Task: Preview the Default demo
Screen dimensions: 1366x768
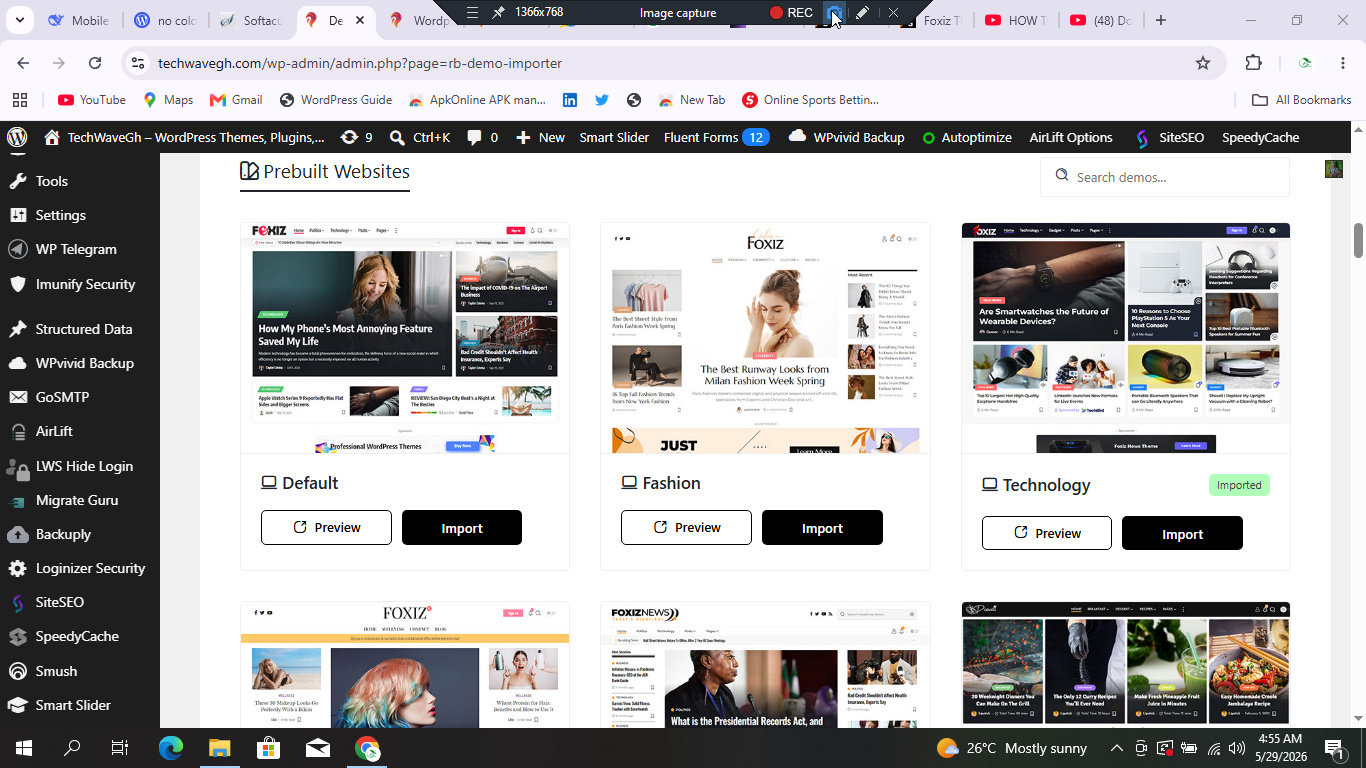Action: click(x=326, y=527)
